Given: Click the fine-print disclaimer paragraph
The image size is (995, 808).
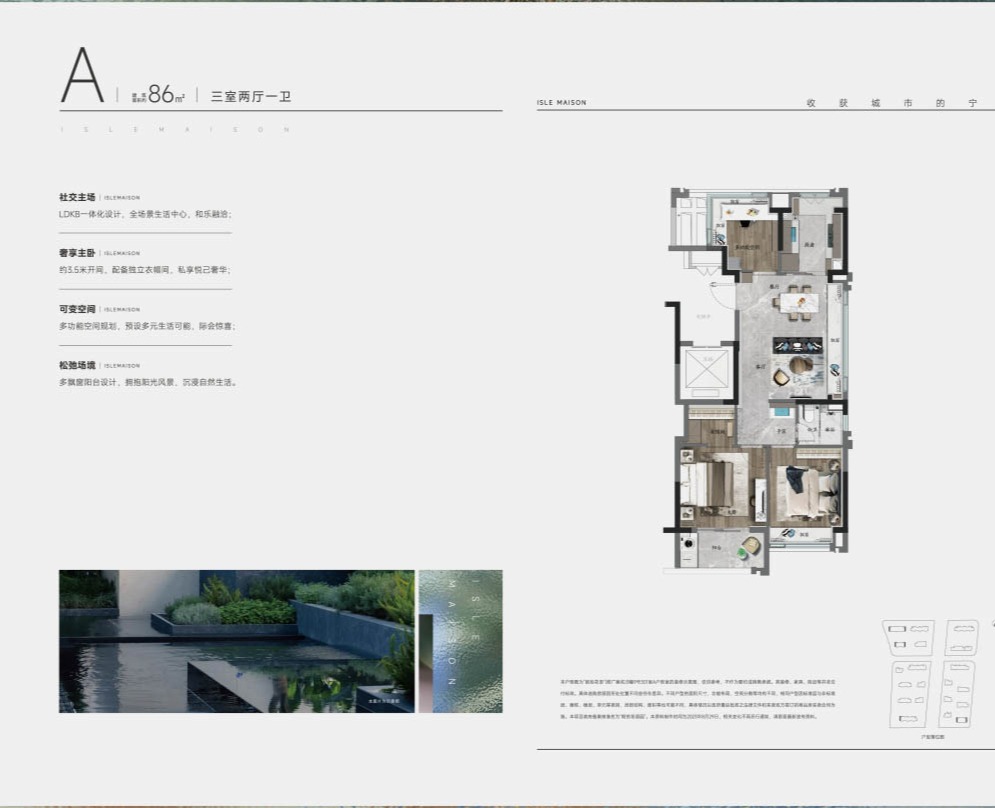Looking at the screenshot, I should (698, 699).
